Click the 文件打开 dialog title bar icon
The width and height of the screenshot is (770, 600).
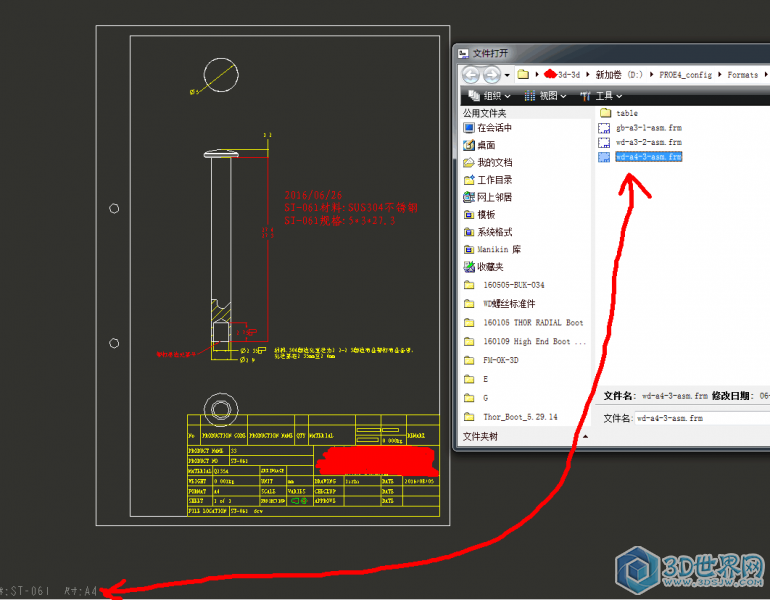coord(463,54)
